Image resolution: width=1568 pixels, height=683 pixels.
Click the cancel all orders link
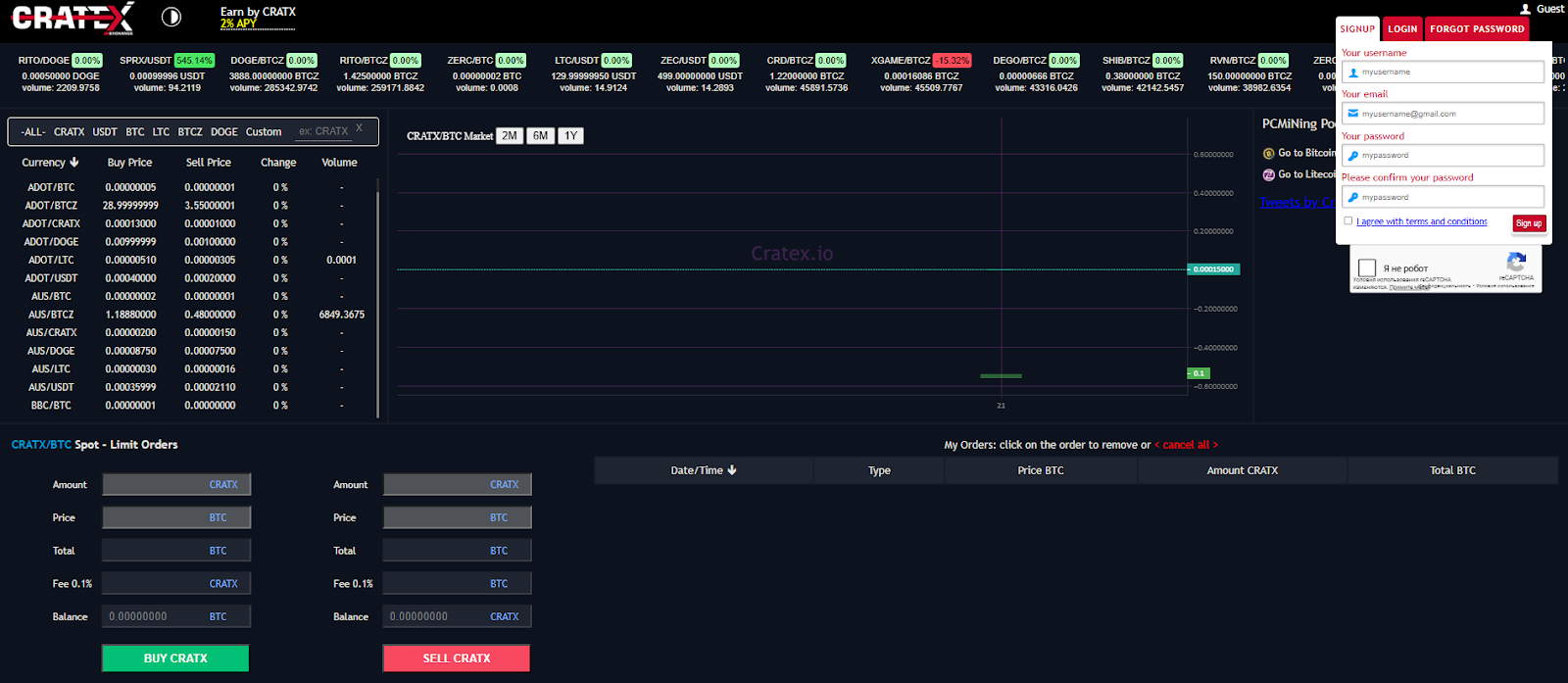pos(1186,445)
